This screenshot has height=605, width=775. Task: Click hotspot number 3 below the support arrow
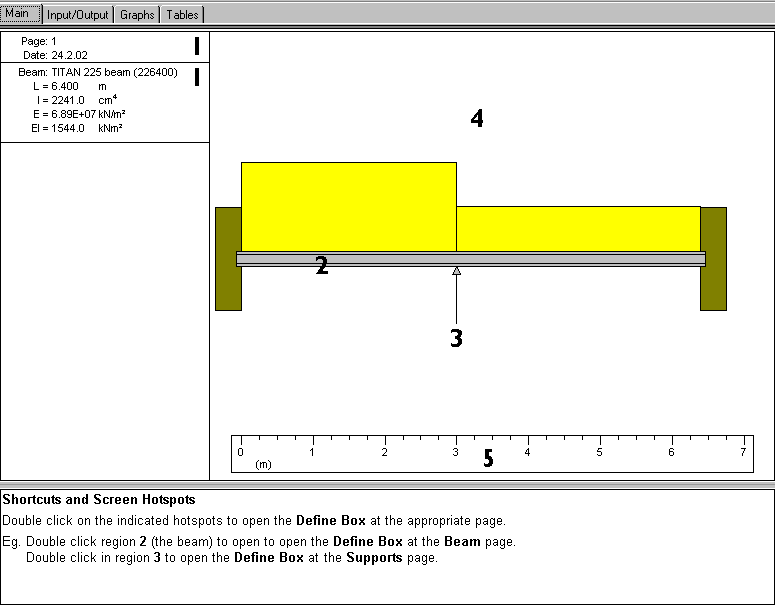456,338
